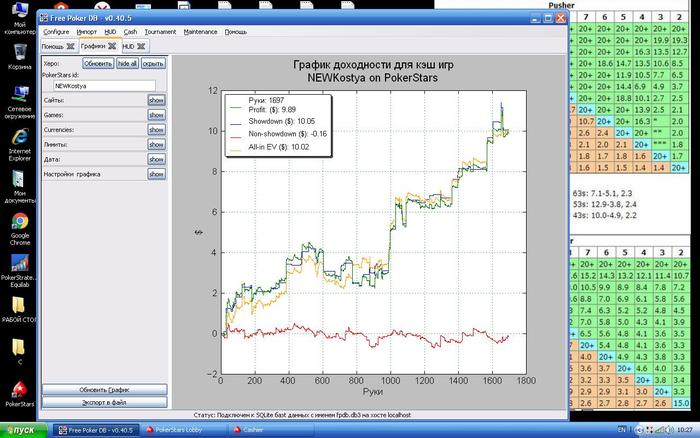
Task: Click the Обновить button next to Херо
Action: point(98,63)
